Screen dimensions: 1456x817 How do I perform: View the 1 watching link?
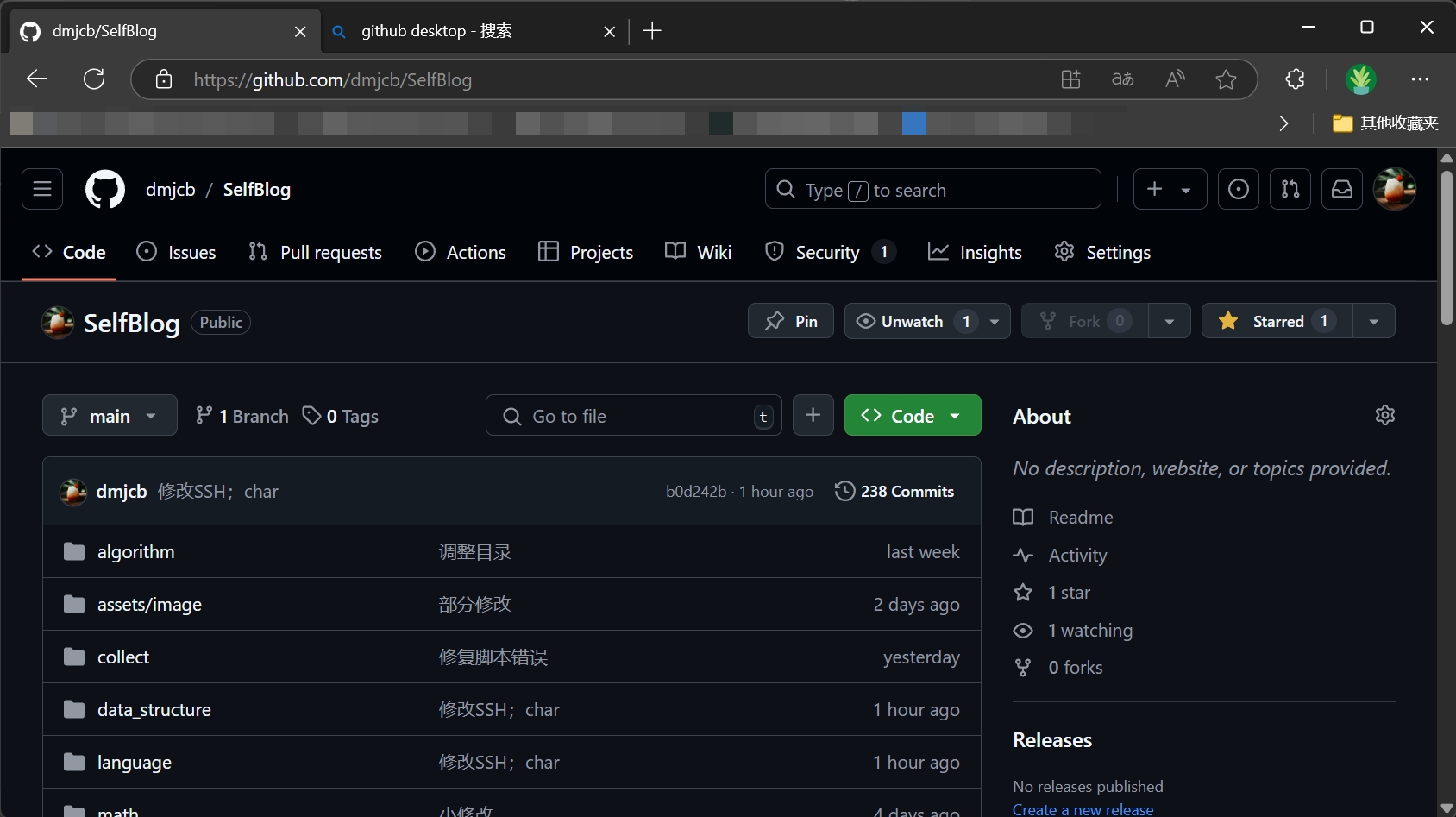pos(1073,630)
